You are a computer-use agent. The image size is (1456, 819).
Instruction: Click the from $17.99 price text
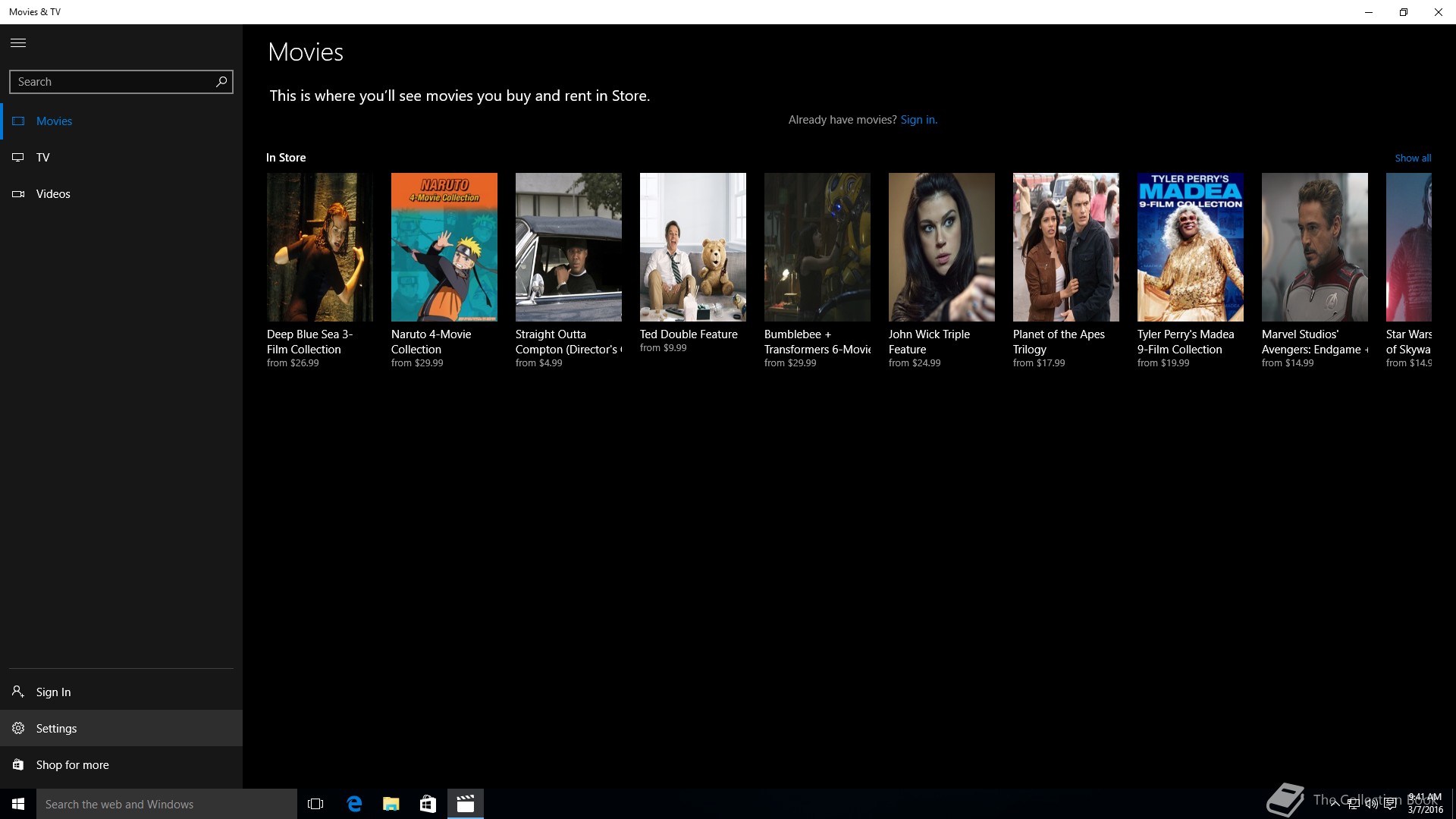tap(1038, 363)
